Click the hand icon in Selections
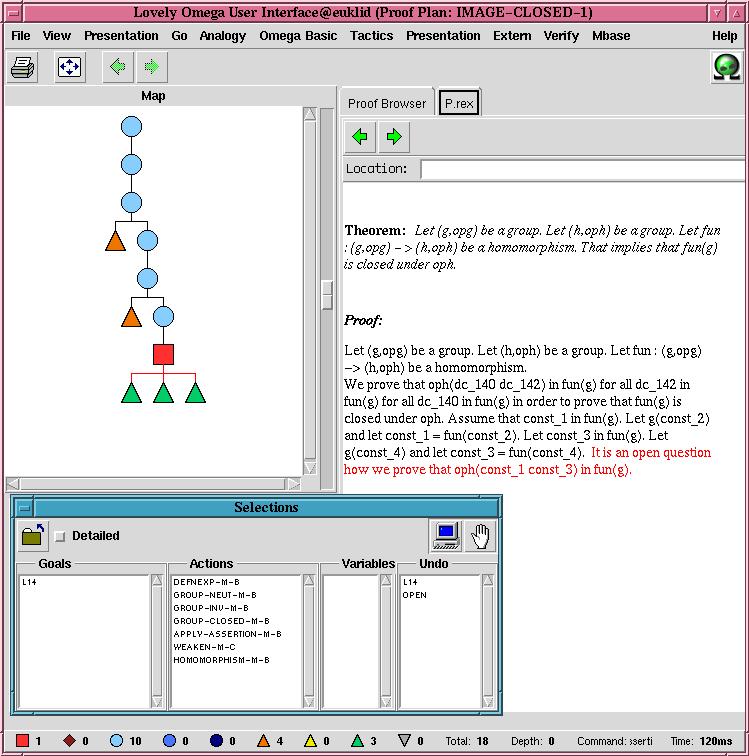The height and width of the screenshot is (756, 749). pos(480,536)
